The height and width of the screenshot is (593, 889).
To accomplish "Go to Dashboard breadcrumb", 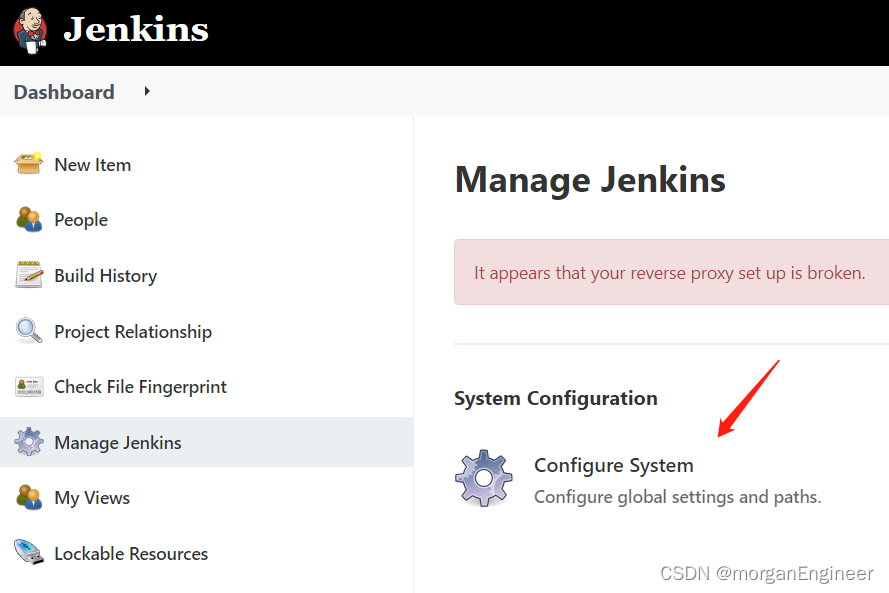I will click(64, 92).
